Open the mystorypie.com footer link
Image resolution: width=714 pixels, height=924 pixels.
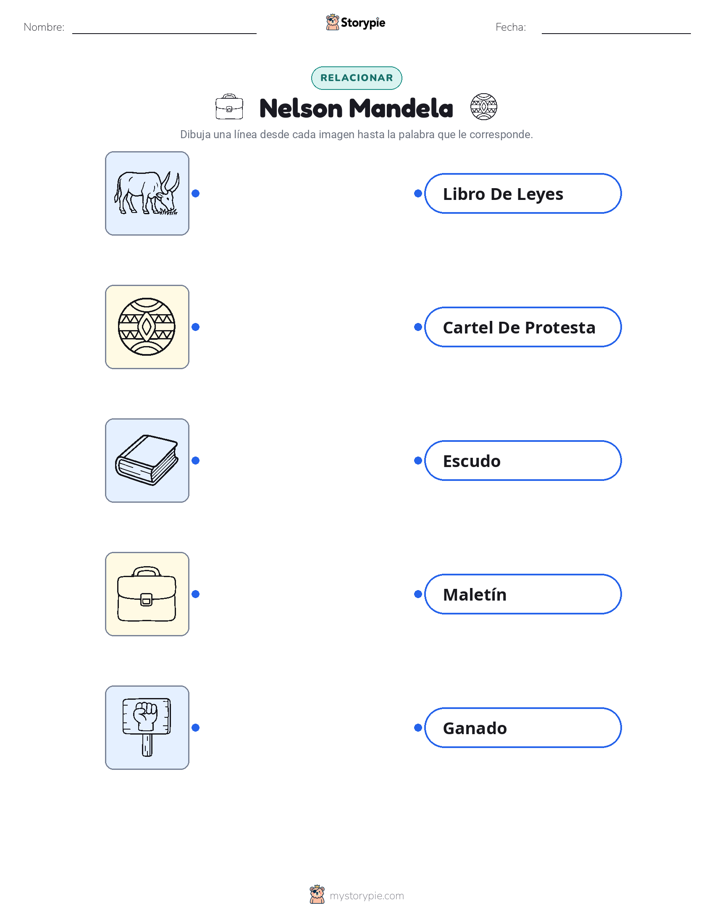(x=366, y=896)
